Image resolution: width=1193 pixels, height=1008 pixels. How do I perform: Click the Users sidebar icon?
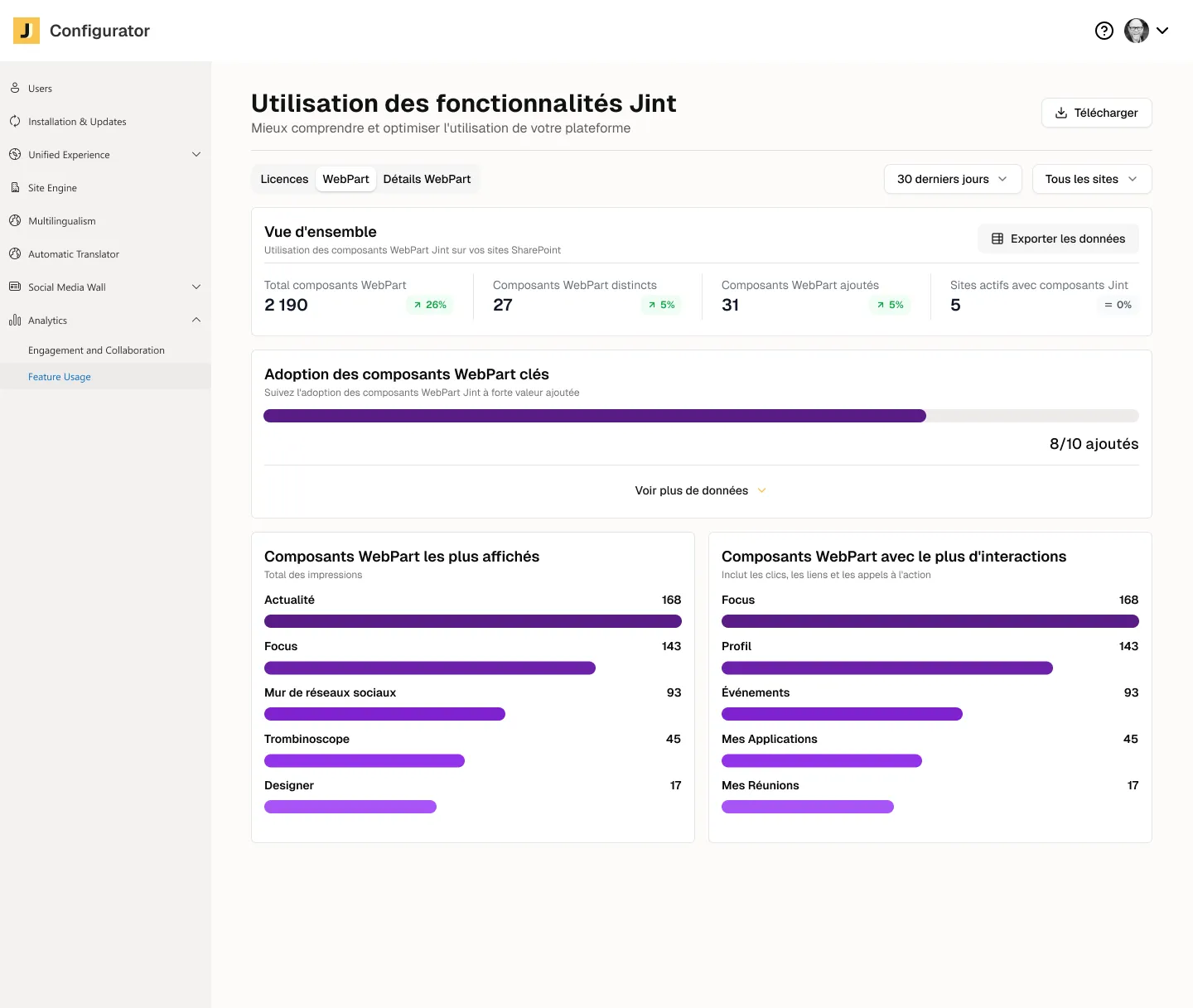tap(15, 88)
